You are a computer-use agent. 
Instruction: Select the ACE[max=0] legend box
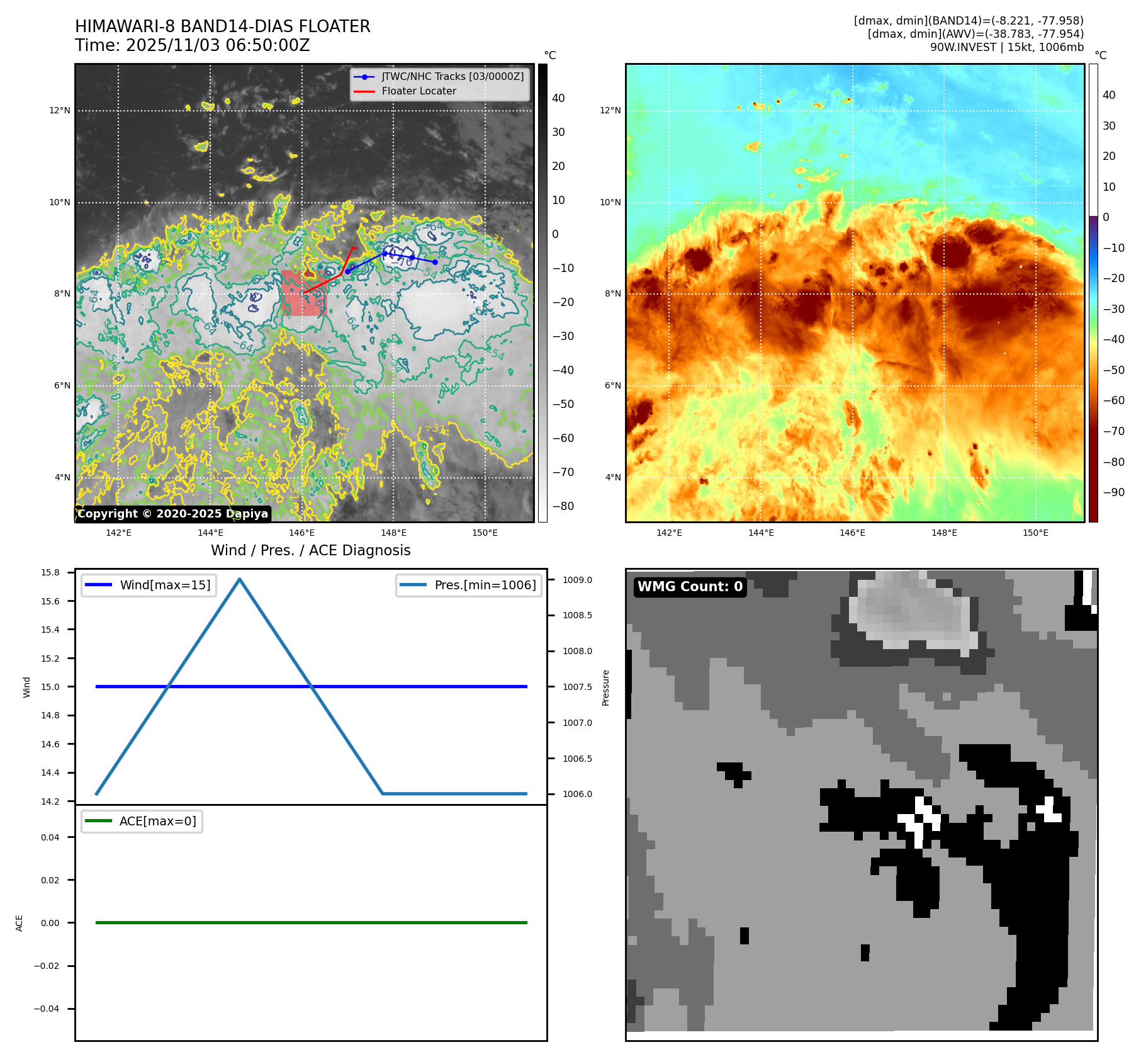(142, 821)
